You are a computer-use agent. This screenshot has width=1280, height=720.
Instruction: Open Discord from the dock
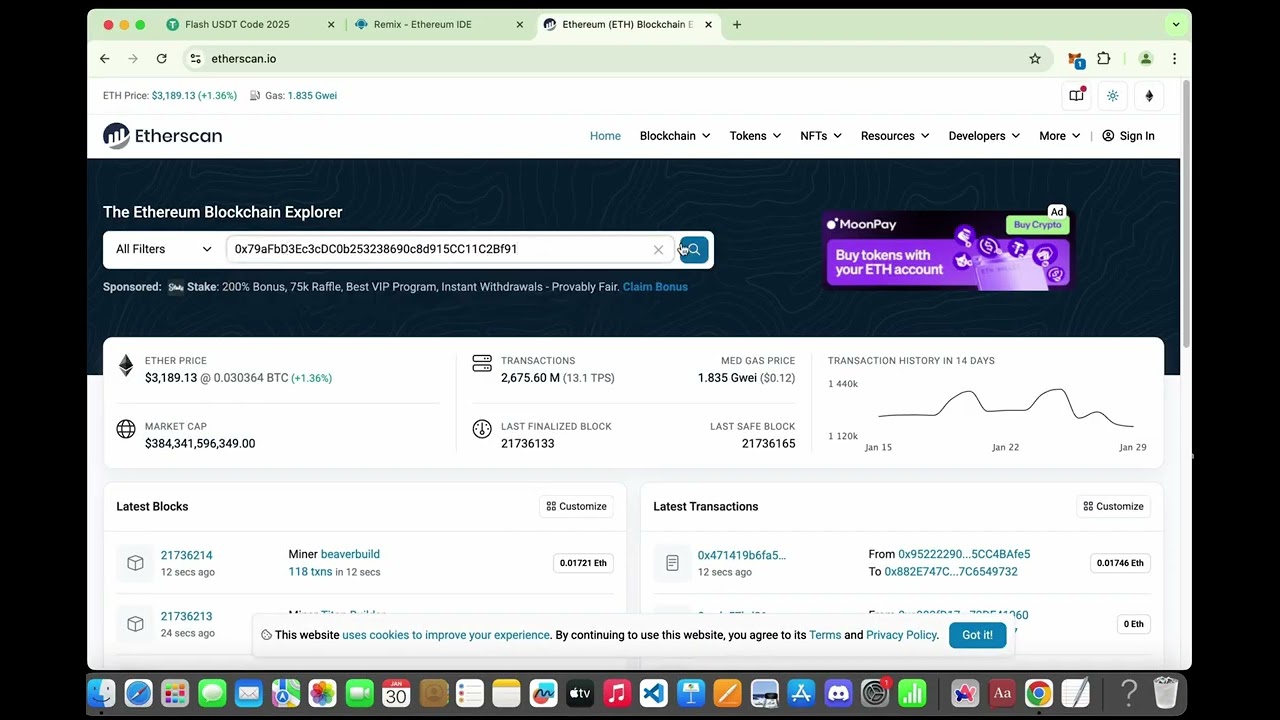pos(838,693)
